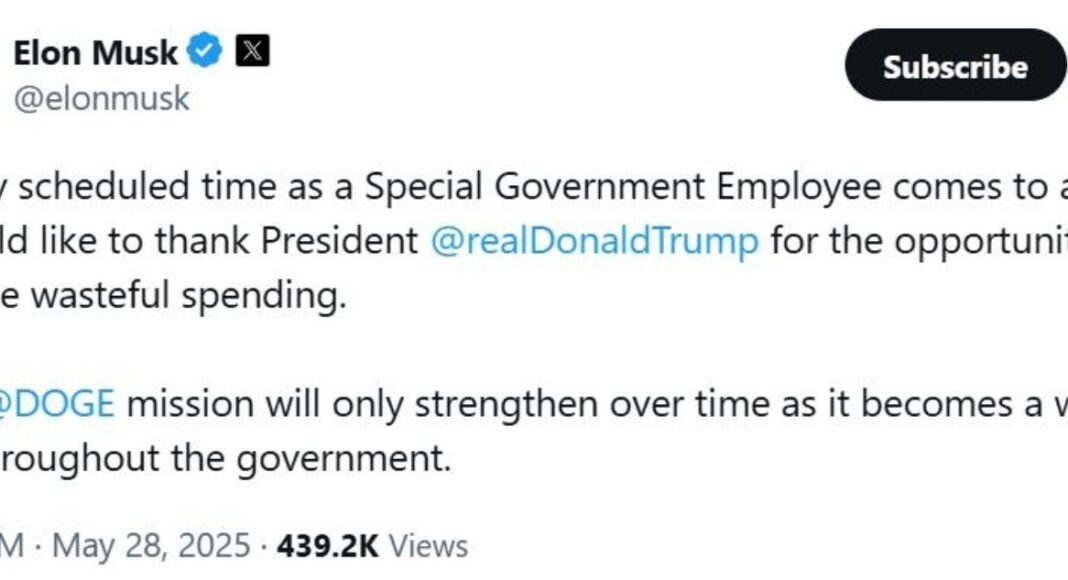This screenshot has width=1068, height=580.
Task: Click the X affiliation badge icon
Action: pyautogui.click(x=252, y=51)
